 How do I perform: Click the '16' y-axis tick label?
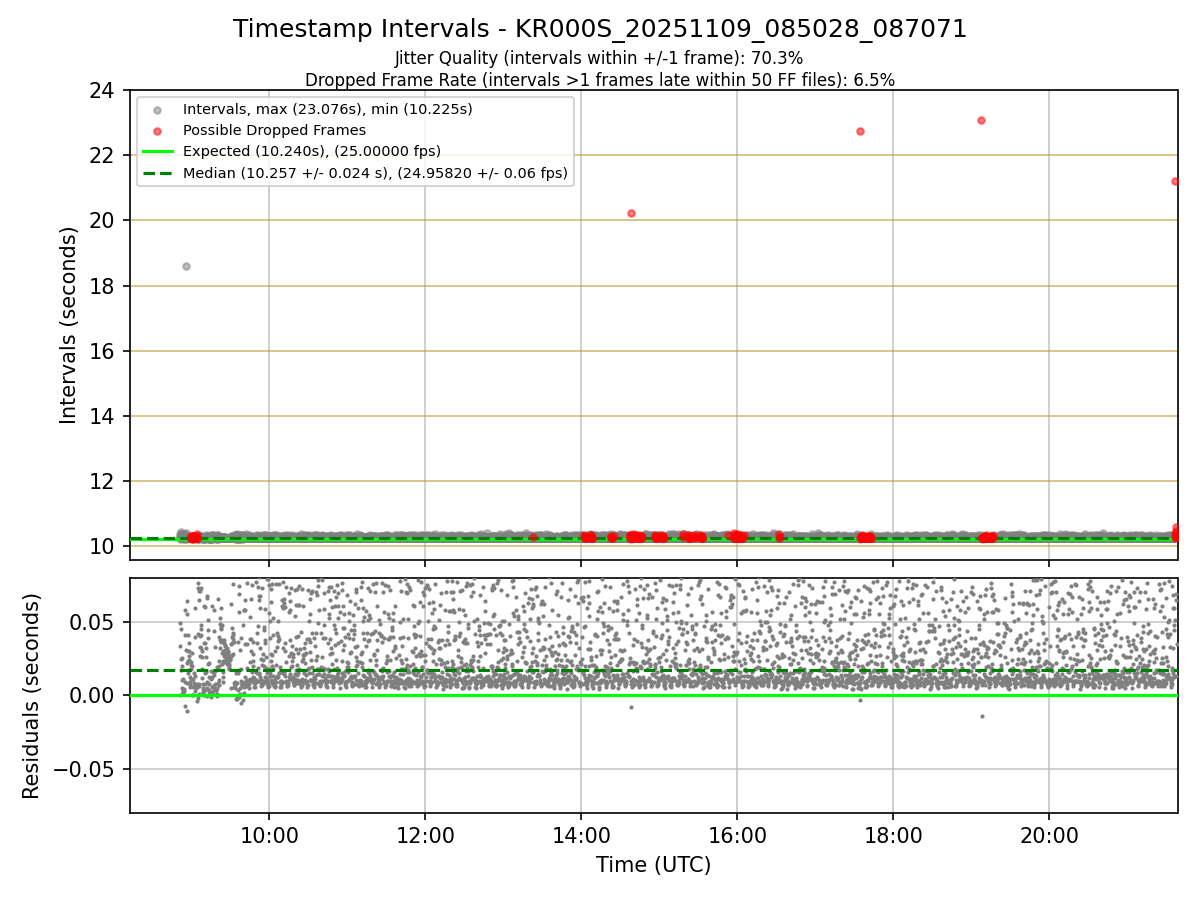pyautogui.click(x=101, y=351)
